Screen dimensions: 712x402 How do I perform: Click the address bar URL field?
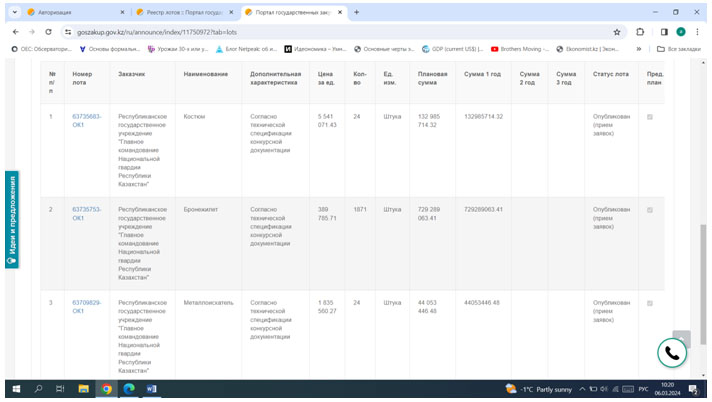click(300, 32)
